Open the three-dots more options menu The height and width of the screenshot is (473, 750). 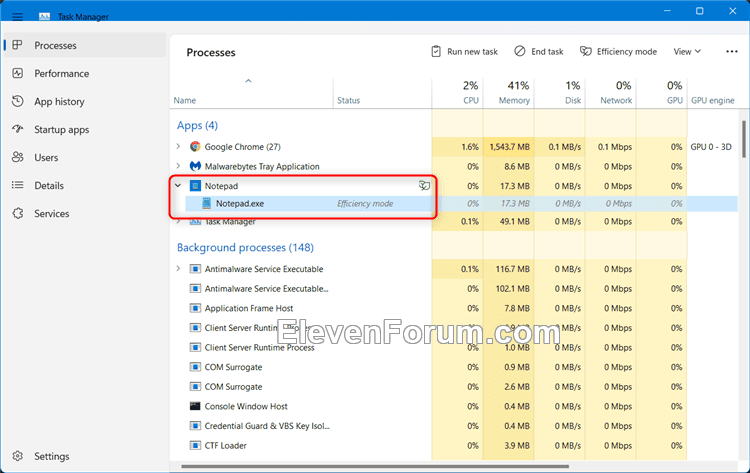click(732, 52)
